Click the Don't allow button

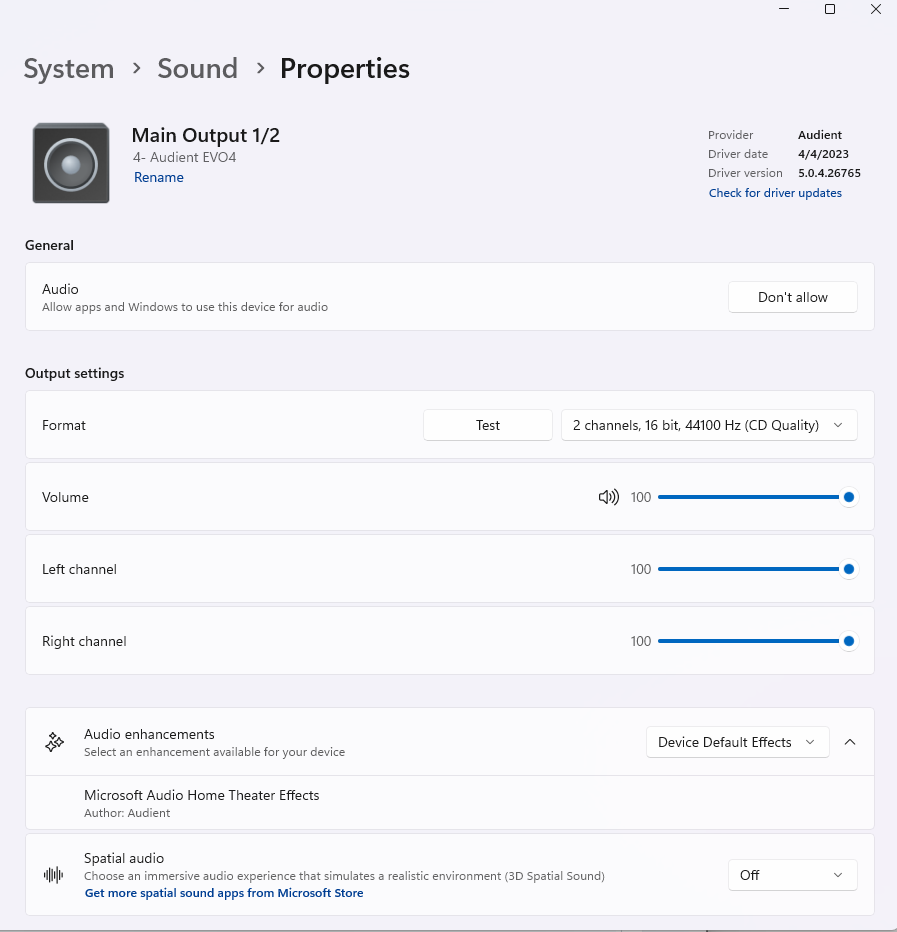click(x=792, y=297)
